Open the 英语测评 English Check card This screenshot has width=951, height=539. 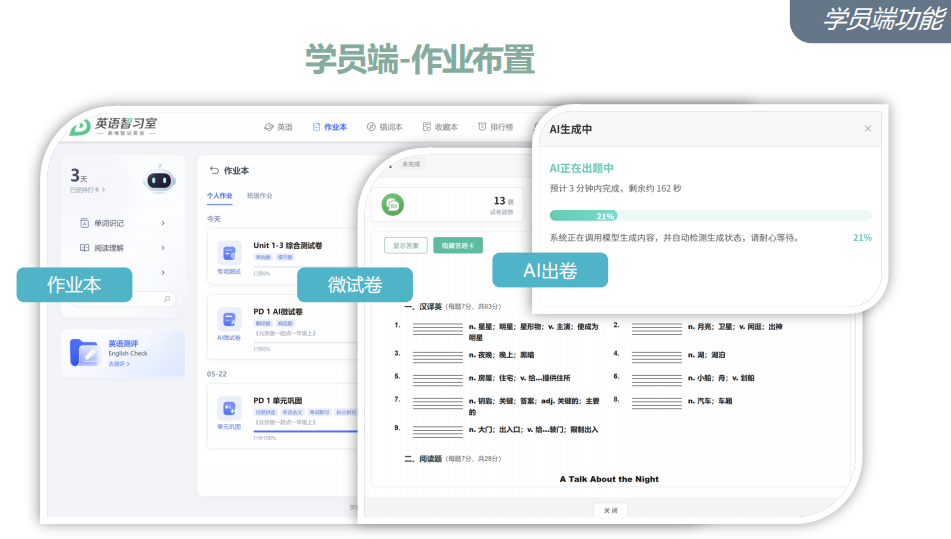[123, 353]
